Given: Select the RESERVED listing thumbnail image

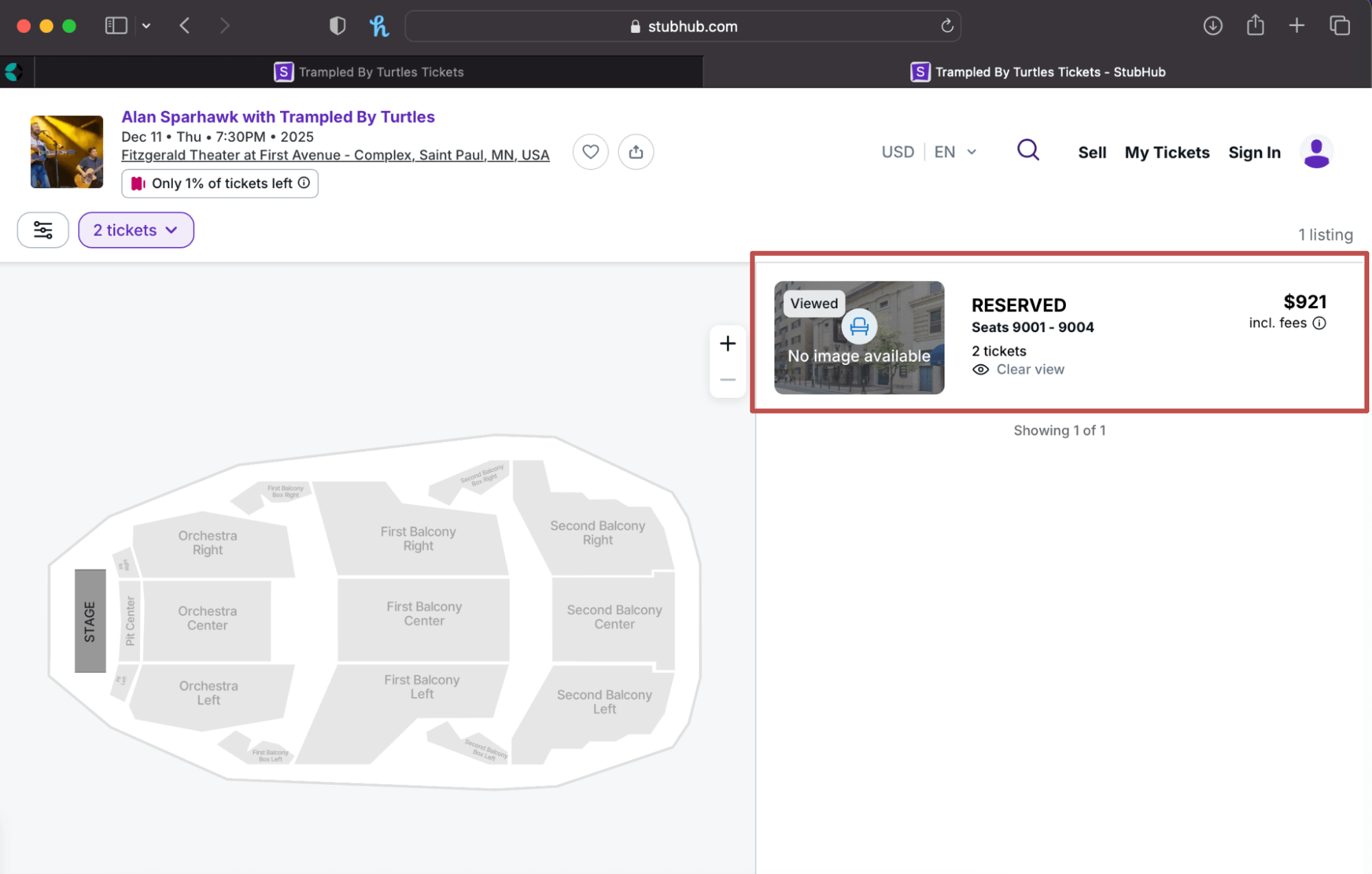Looking at the screenshot, I should click(x=859, y=337).
